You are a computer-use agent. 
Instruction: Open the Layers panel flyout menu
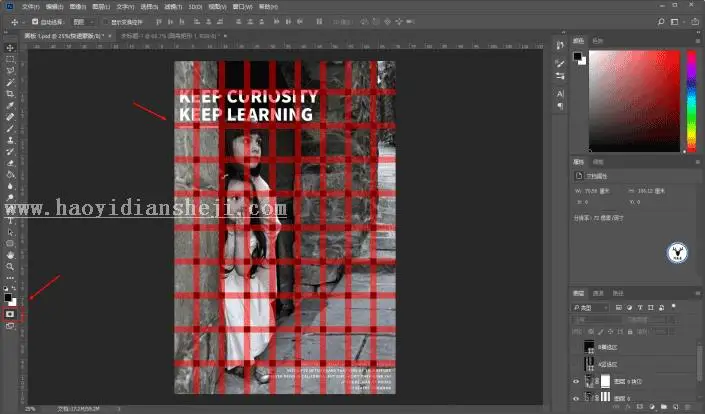[x=698, y=293]
